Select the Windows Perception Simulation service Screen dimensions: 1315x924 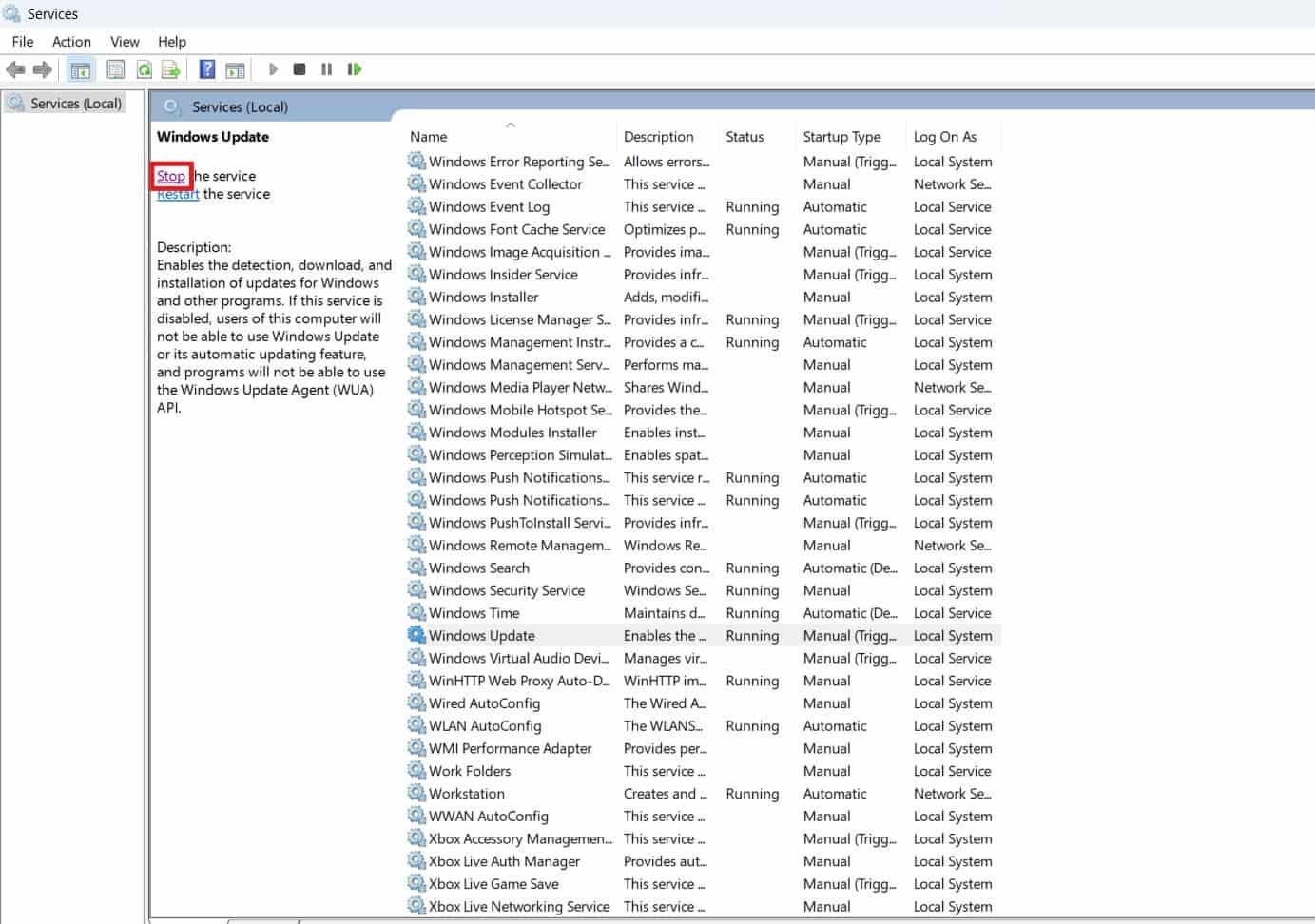point(704,455)
